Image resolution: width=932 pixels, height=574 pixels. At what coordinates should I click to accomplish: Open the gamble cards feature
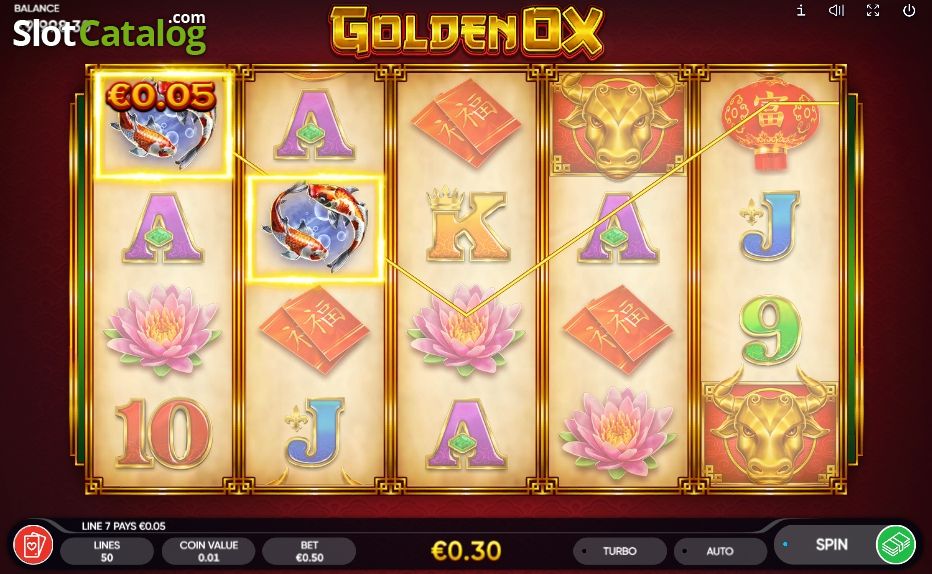33,545
